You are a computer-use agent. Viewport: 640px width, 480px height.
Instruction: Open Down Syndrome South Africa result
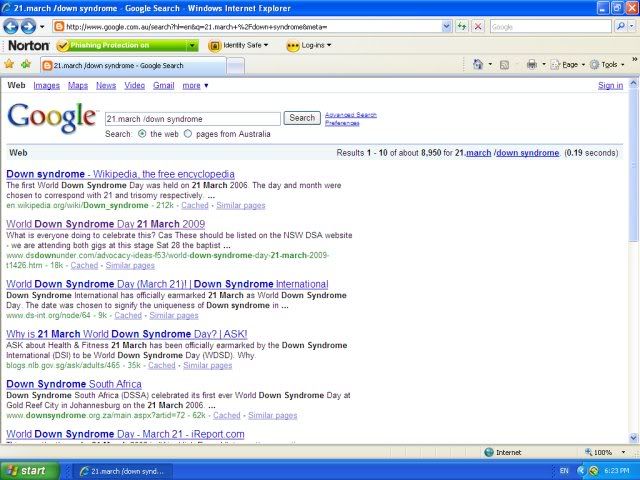point(74,384)
